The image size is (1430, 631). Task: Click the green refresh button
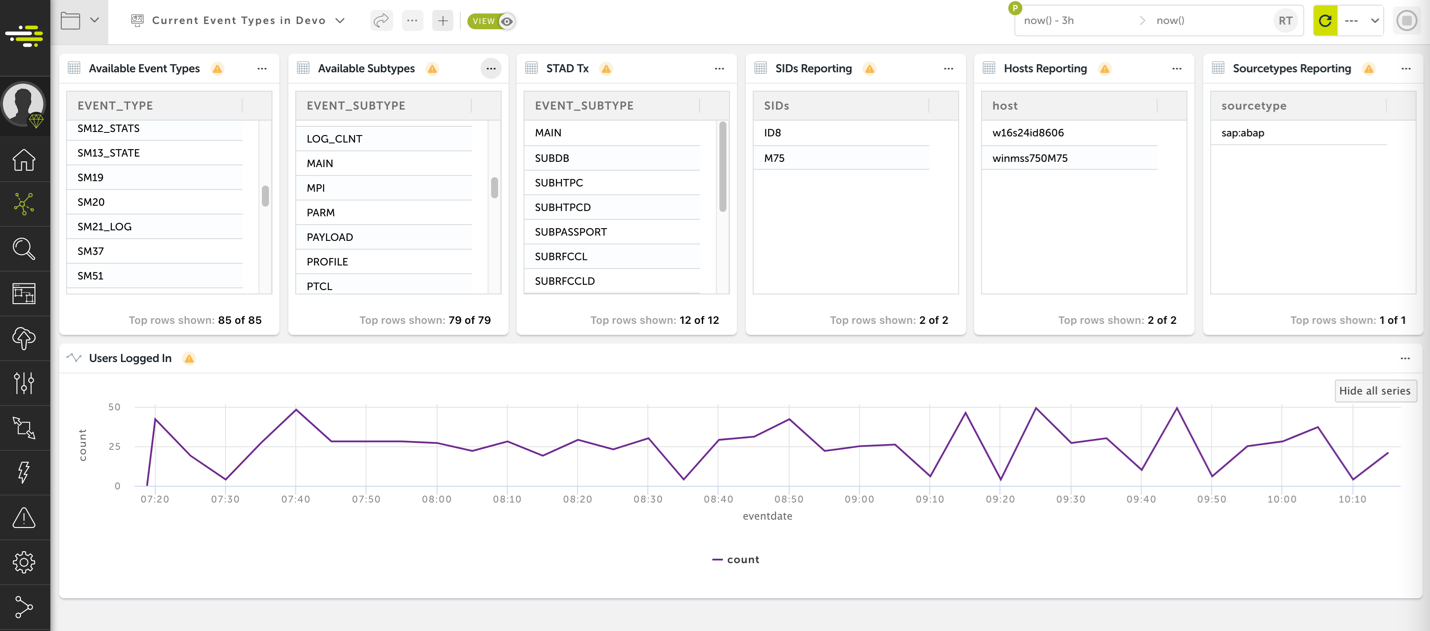pos(1325,20)
